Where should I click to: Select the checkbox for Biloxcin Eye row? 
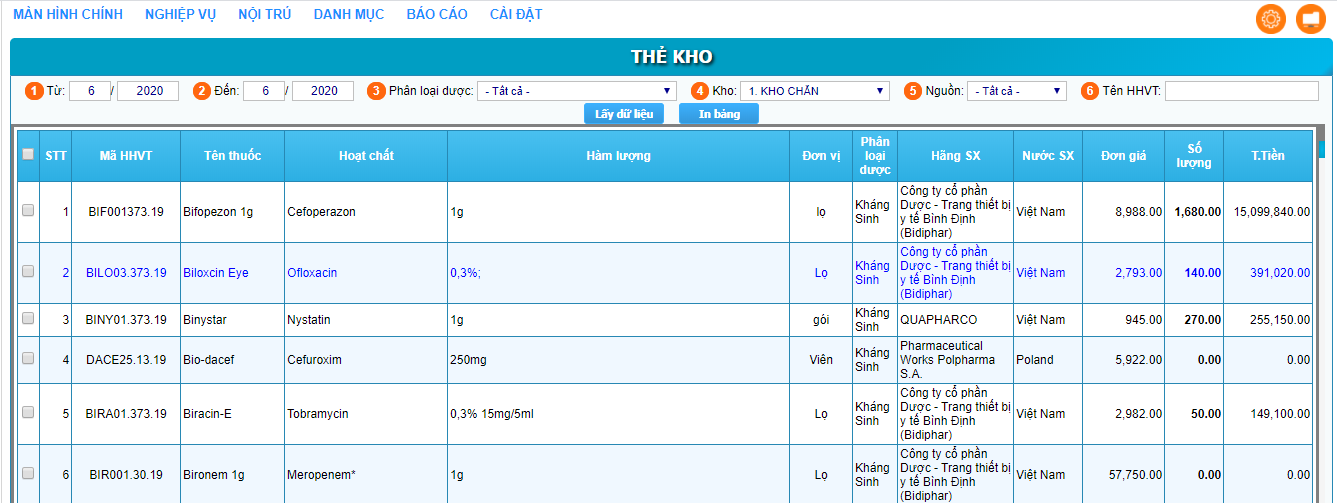click(28, 271)
